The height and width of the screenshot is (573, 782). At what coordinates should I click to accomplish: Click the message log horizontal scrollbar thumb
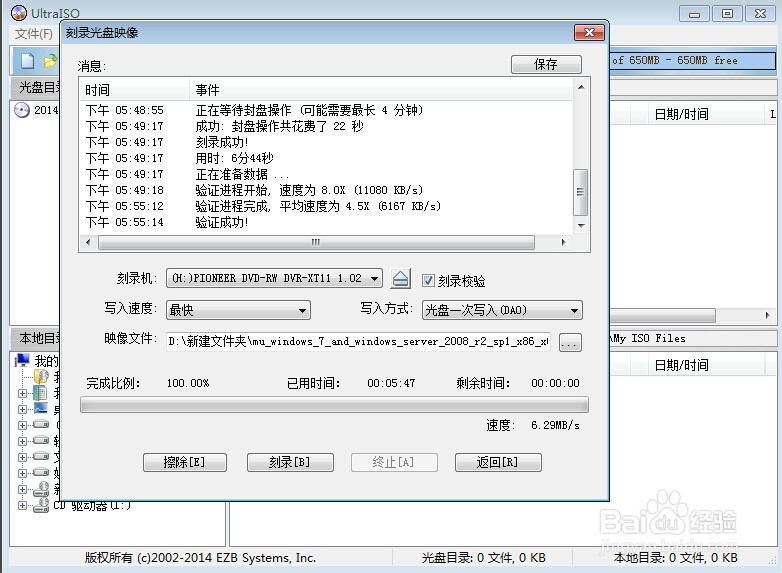[x=316, y=242]
